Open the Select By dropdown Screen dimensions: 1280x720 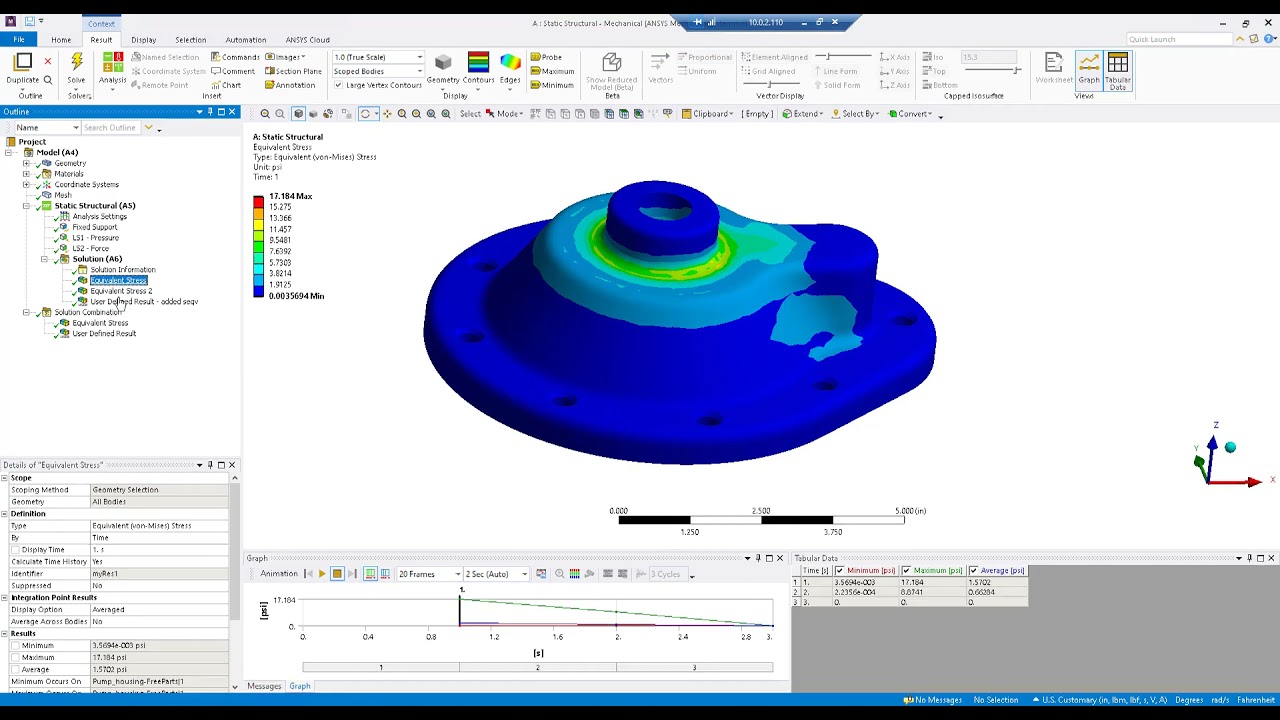856,114
